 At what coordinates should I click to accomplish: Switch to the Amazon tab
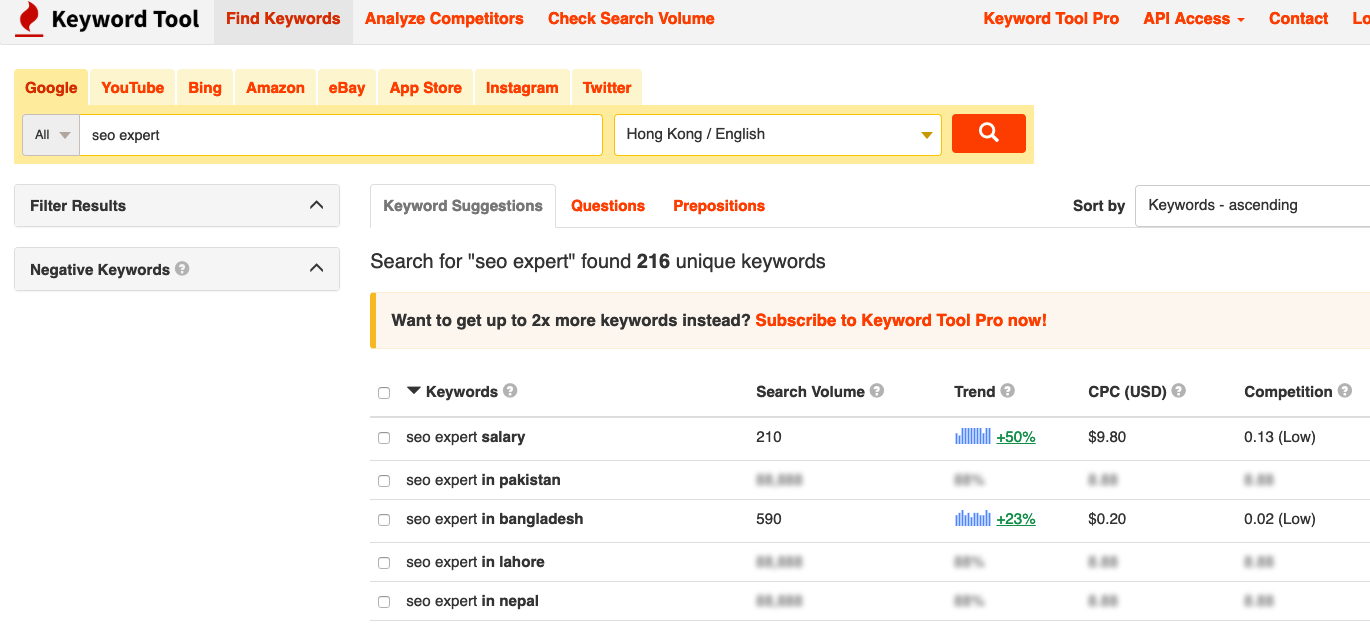coord(275,88)
